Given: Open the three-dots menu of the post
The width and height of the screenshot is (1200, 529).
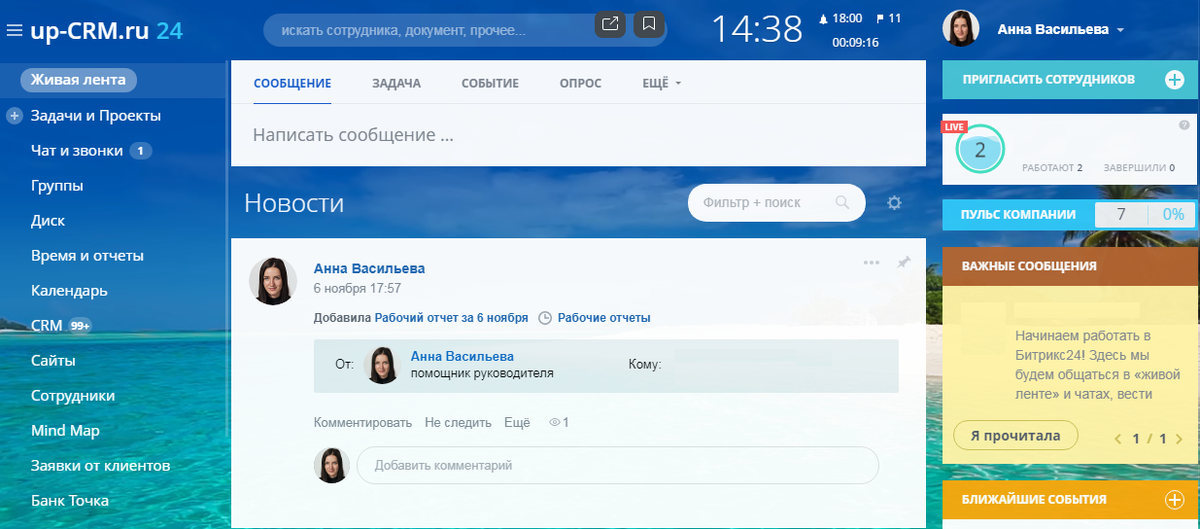Looking at the screenshot, I should pos(871,262).
